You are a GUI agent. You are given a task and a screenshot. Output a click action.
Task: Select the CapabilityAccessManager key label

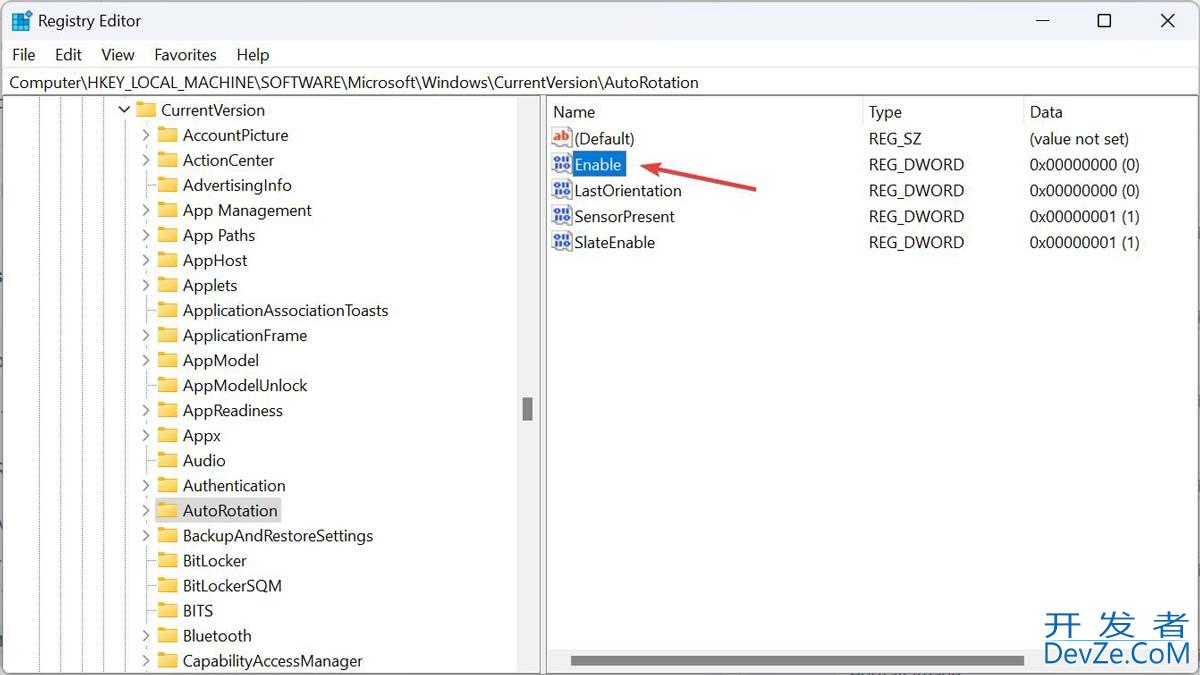tap(273, 660)
